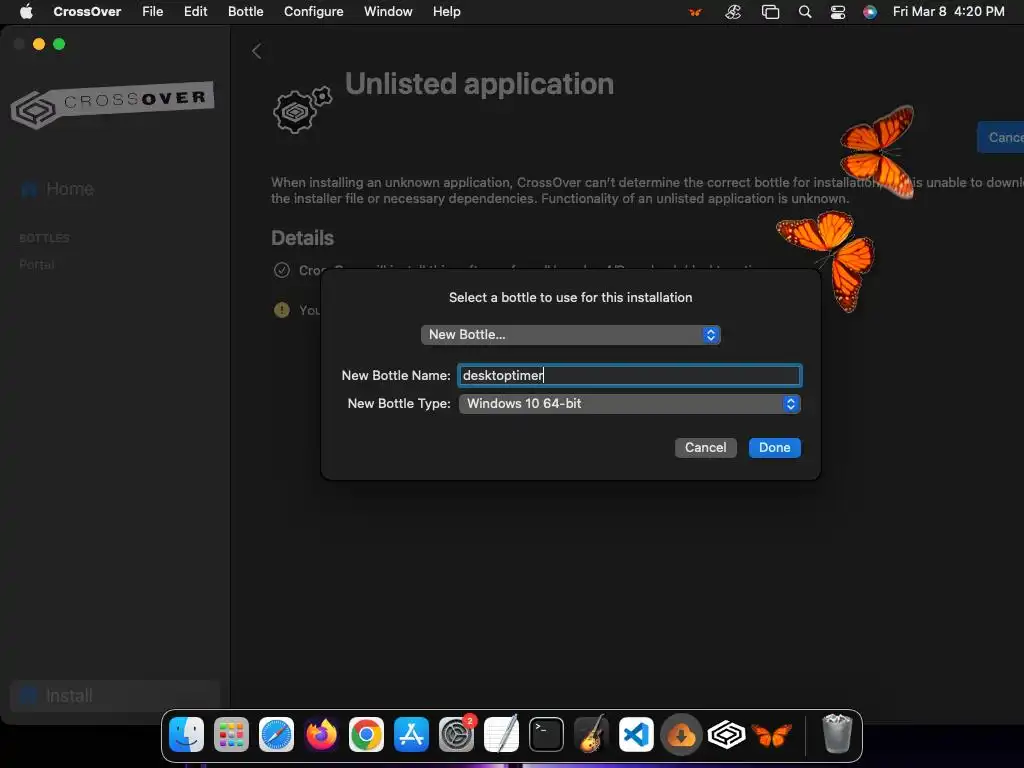Launch Google Chrome from the dock
The height and width of the screenshot is (768, 1024).
click(366, 734)
